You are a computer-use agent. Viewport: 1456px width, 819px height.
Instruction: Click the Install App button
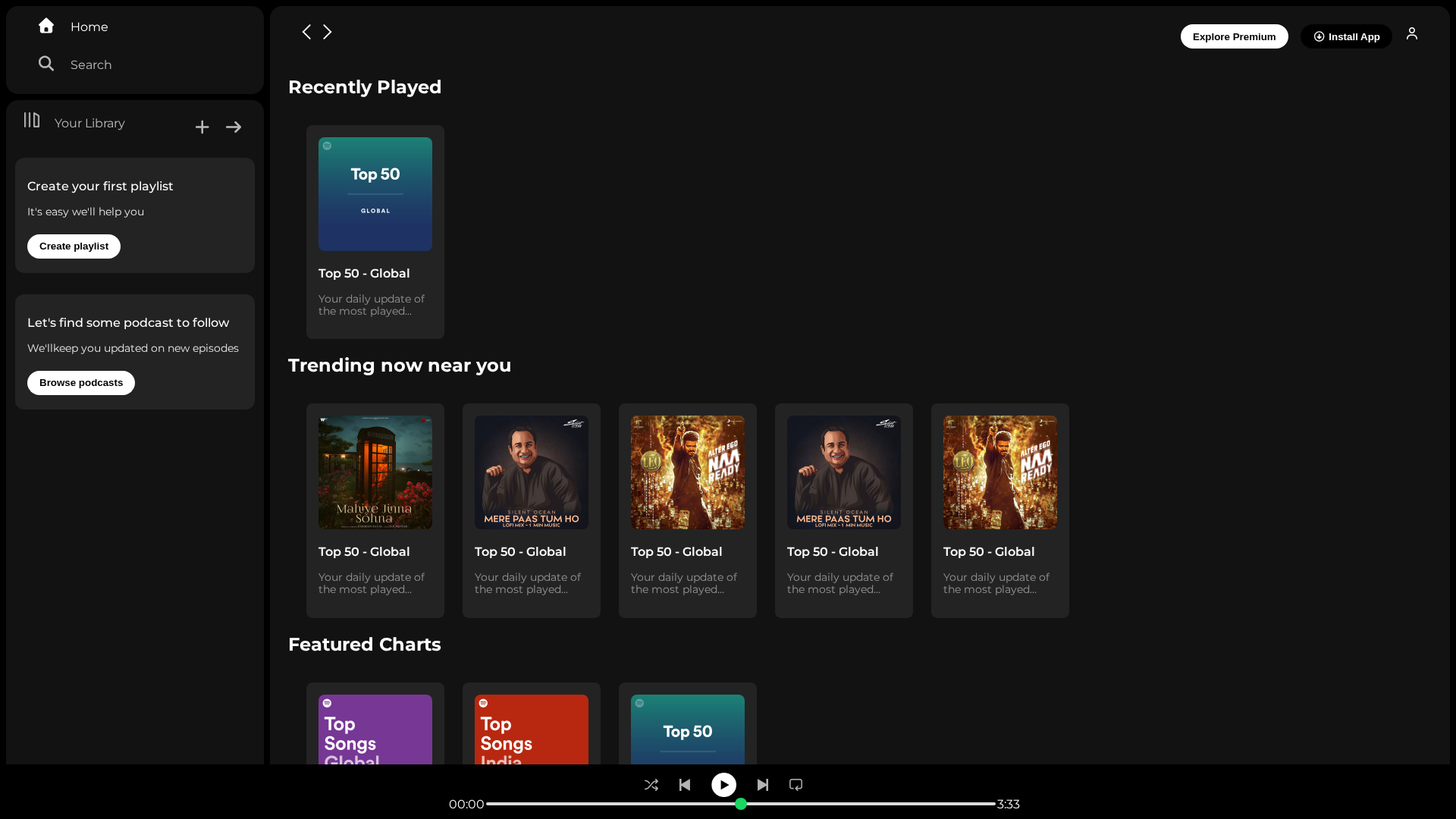[x=1347, y=36]
